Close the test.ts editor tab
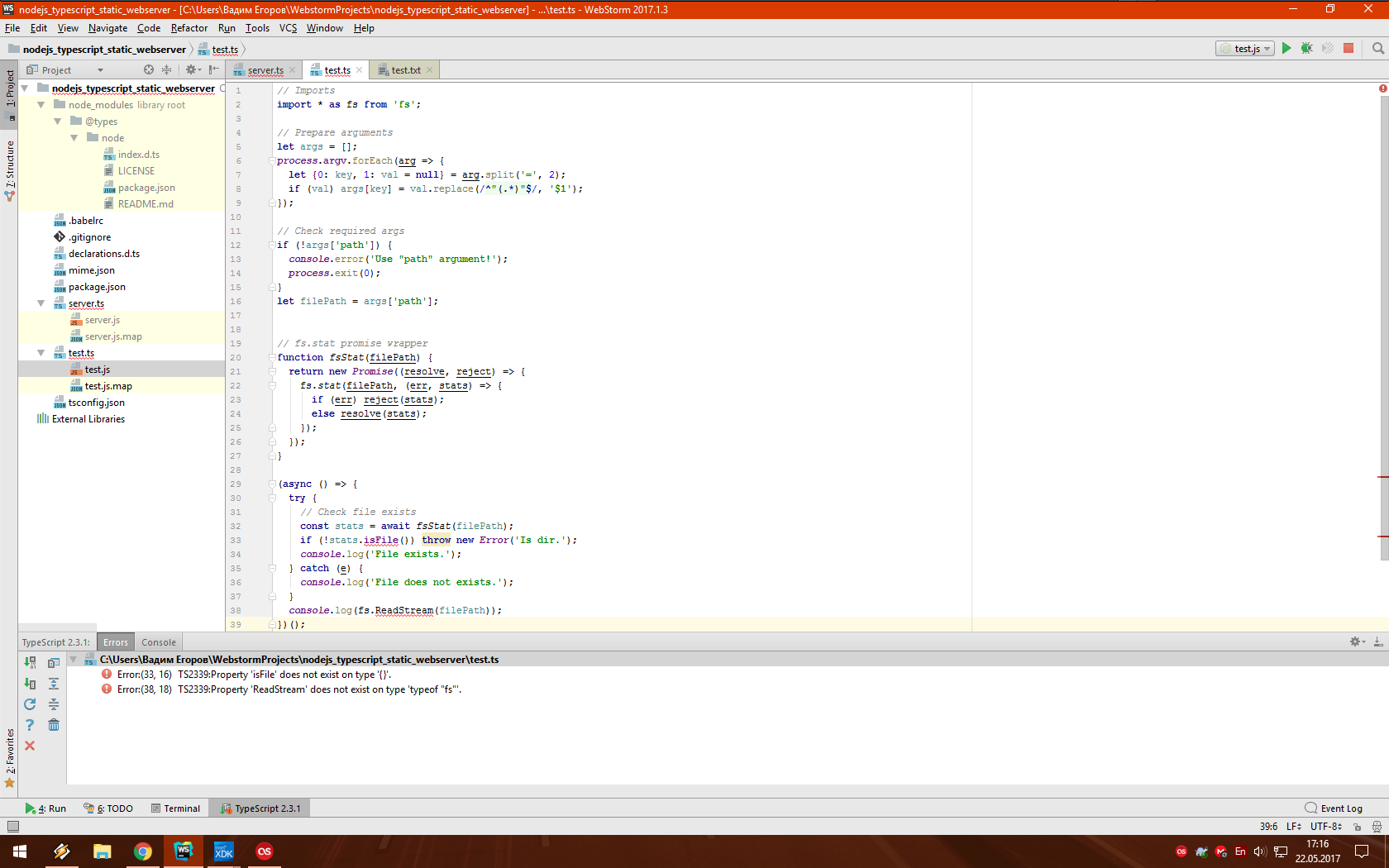The width and height of the screenshot is (1389, 868). pos(359,70)
